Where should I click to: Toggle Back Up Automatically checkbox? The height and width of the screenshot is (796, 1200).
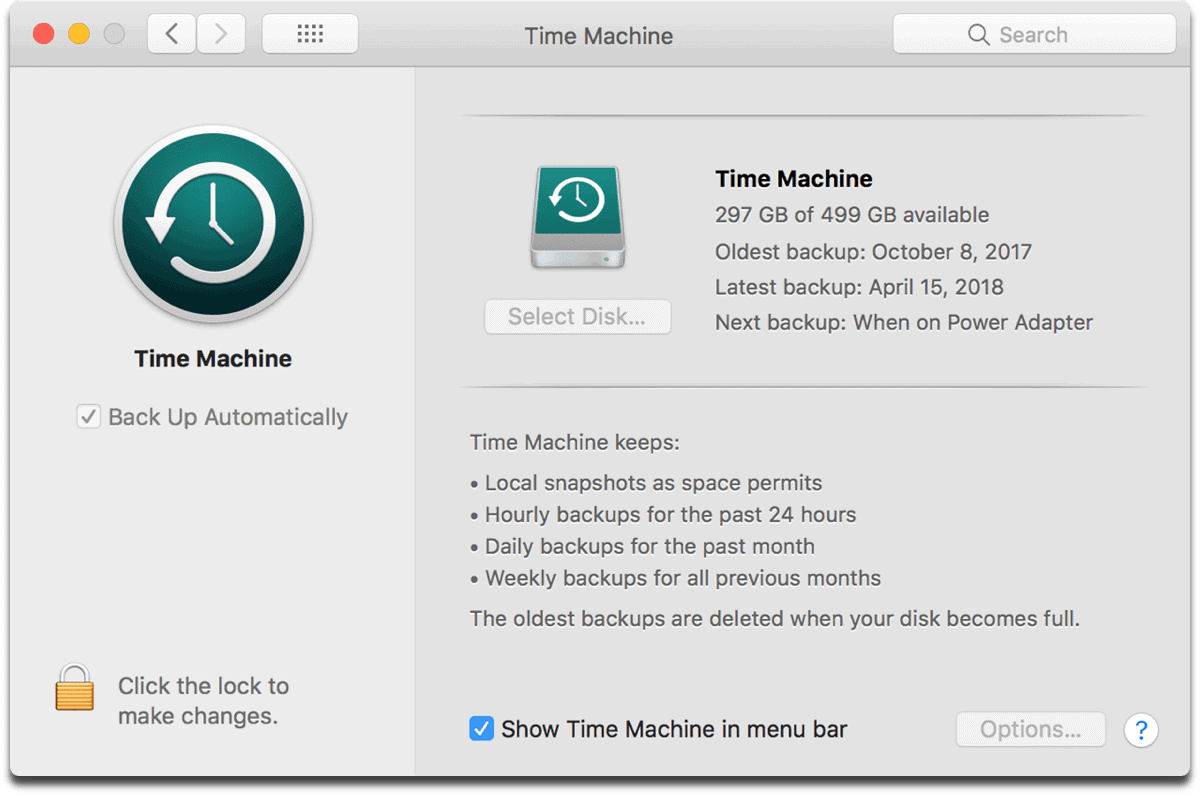pos(88,417)
